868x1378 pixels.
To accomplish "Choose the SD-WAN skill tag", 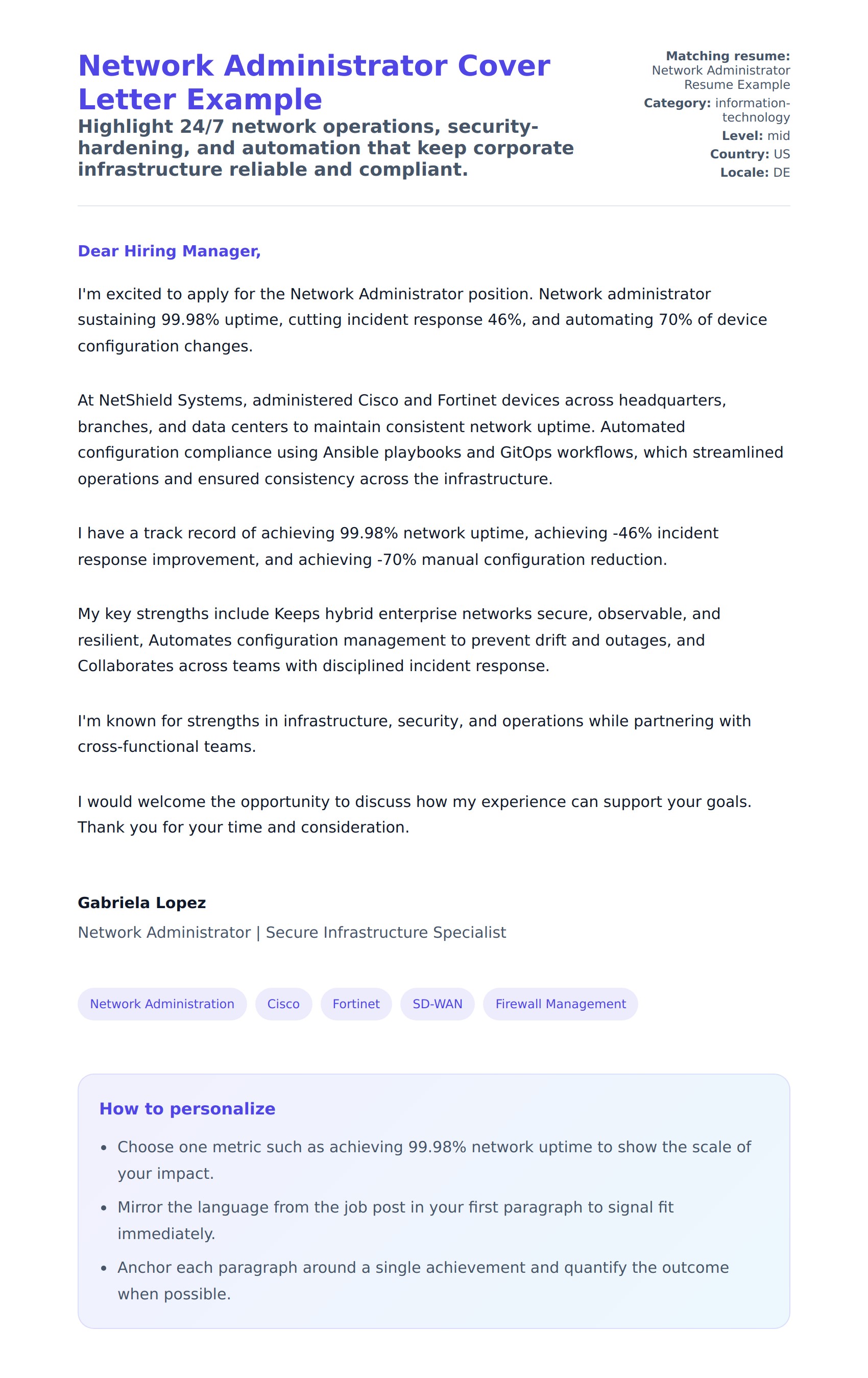I will (x=437, y=1004).
